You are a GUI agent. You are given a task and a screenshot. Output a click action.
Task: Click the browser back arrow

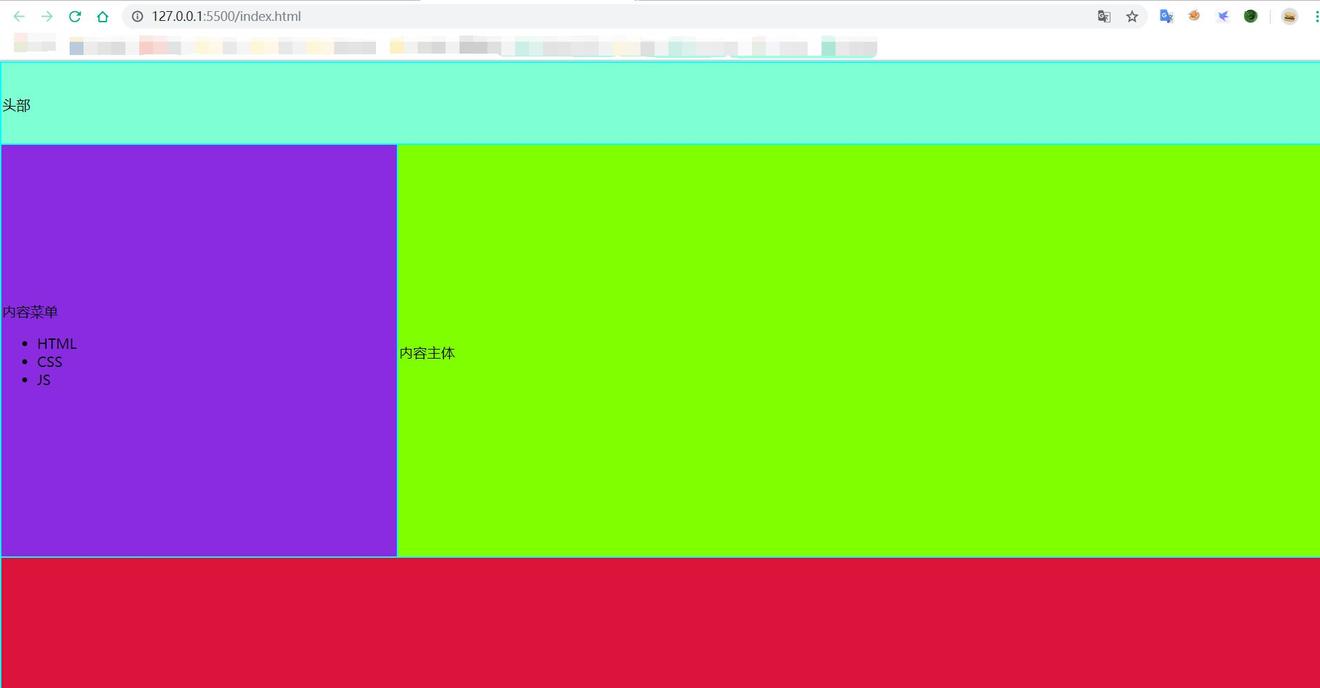click(x=19, y=16)
